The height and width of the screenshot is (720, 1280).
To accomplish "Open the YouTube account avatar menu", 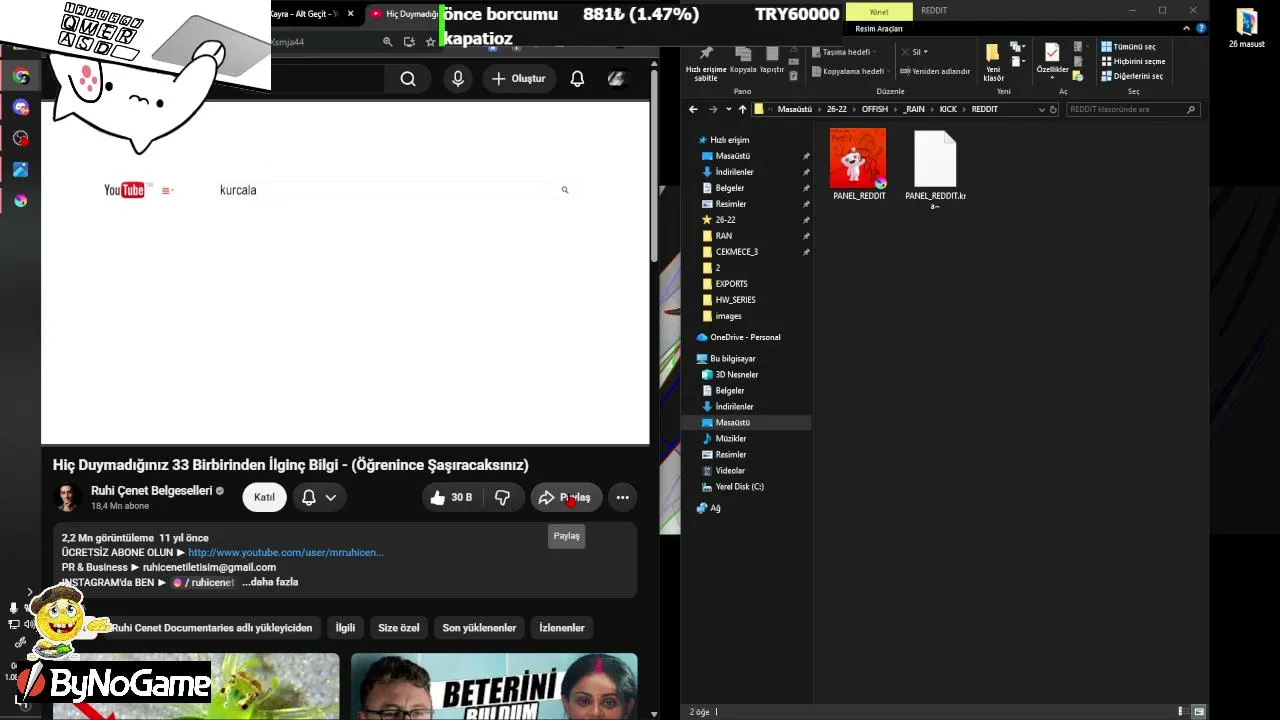I will tap(618, 79).
